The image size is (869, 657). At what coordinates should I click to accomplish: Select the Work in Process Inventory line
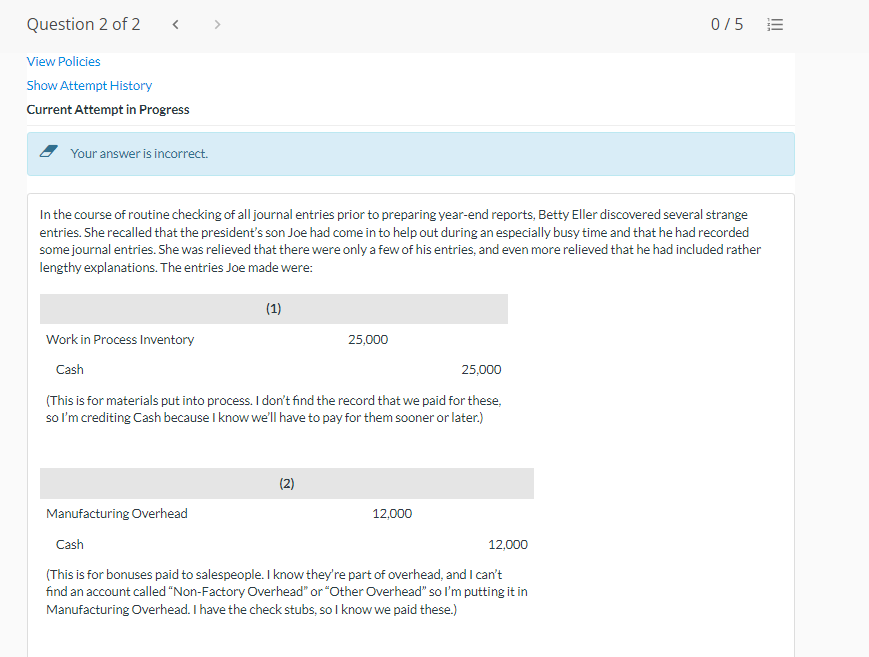(120, 339)
